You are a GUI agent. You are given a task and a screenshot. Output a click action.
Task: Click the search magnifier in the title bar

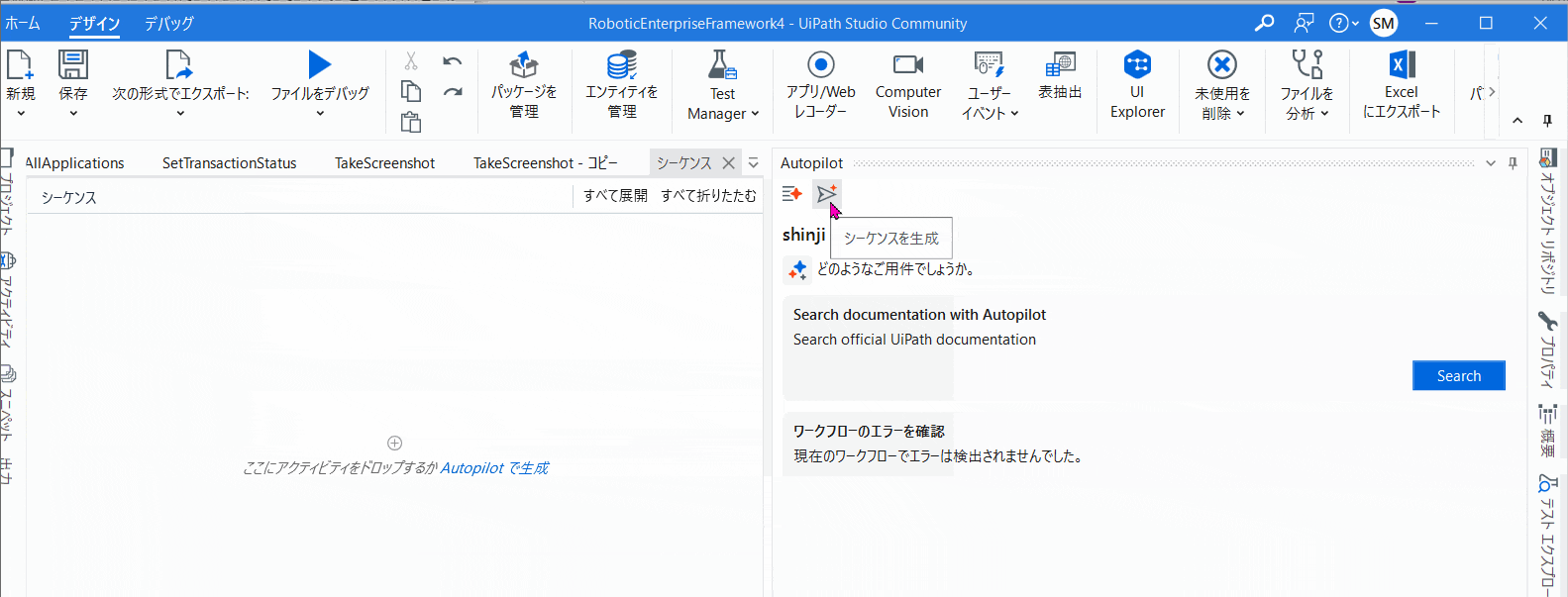tap(1264, 23)
